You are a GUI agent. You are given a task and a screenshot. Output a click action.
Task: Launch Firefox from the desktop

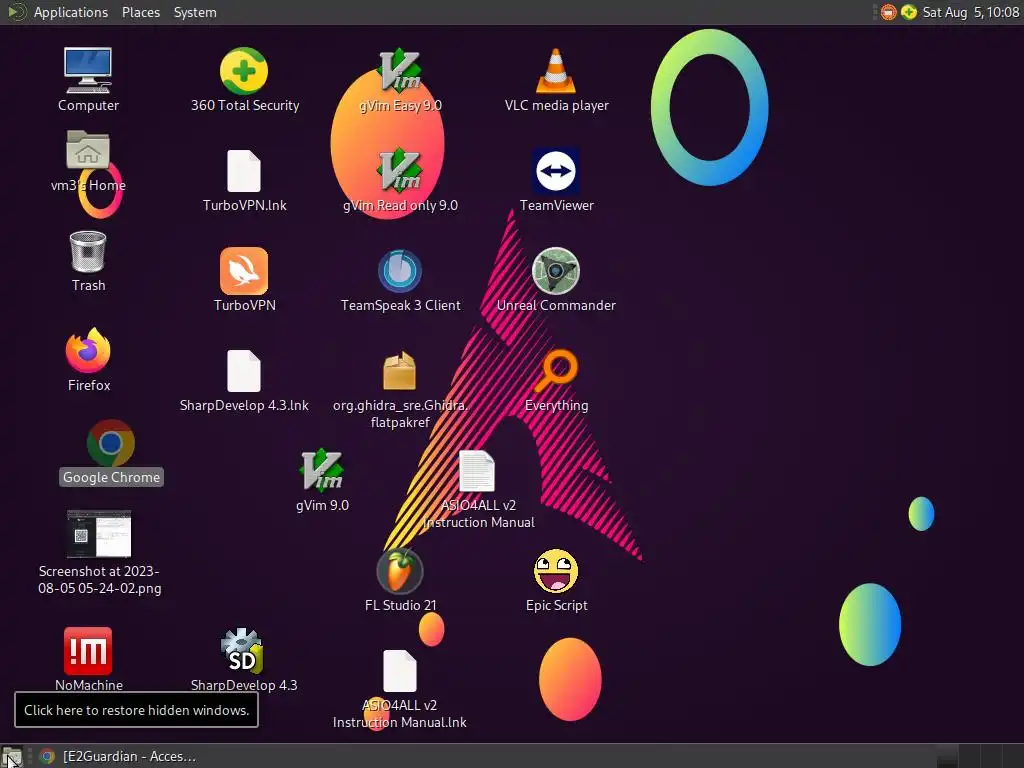click(88, 351)
